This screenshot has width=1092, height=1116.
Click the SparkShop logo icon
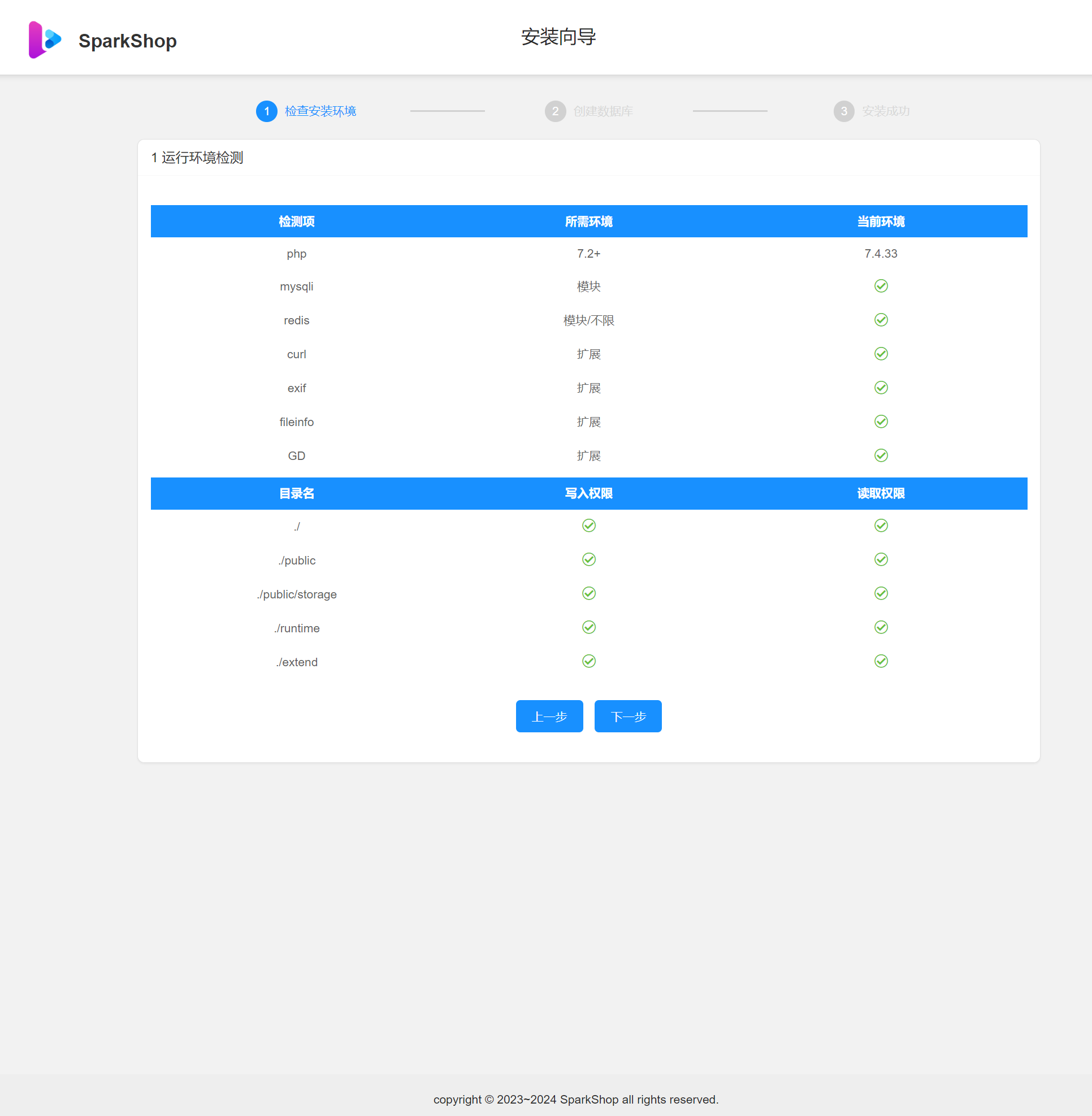coord(45,40)
